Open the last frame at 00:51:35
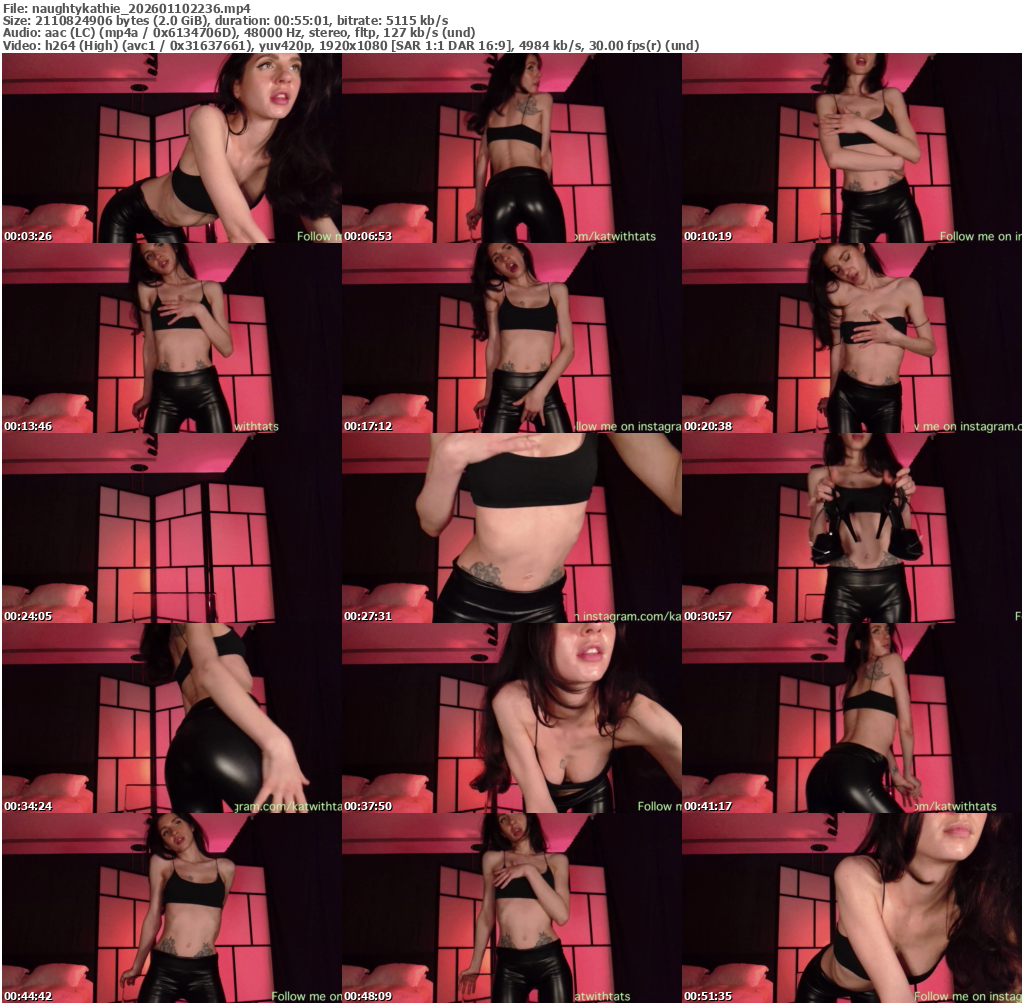Screen dimensions: 1024x1003 click(851, 908)
